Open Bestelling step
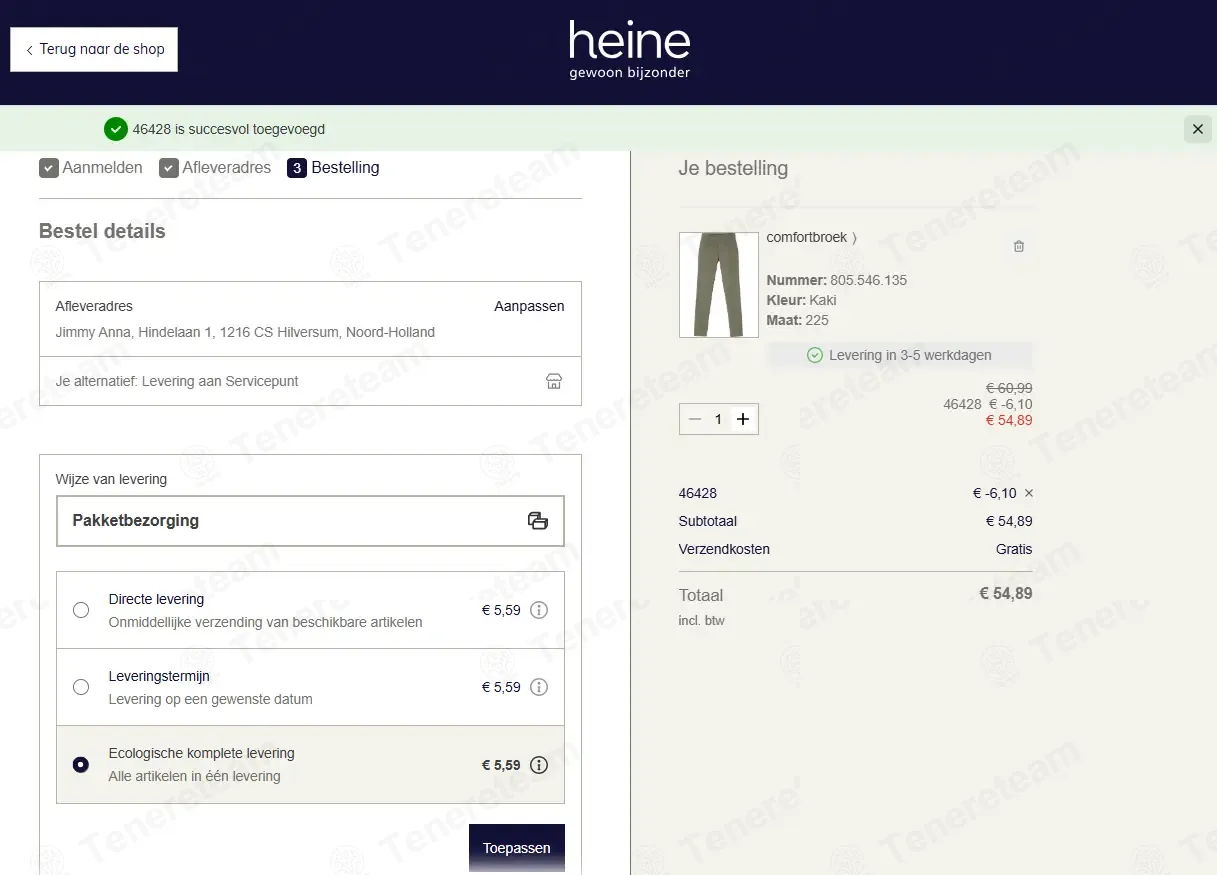 tap(334, 168)
